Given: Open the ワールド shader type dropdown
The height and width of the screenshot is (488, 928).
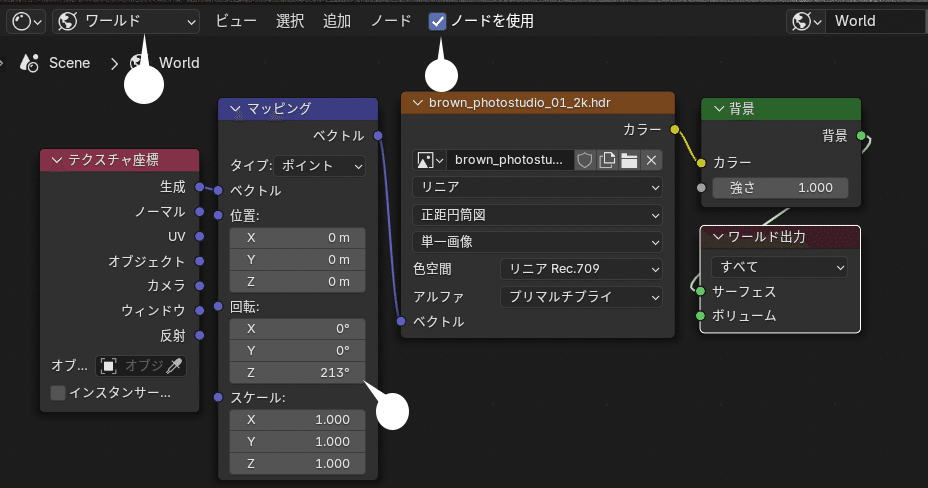Looking at the screenshot, I should [x=126, y=22].
